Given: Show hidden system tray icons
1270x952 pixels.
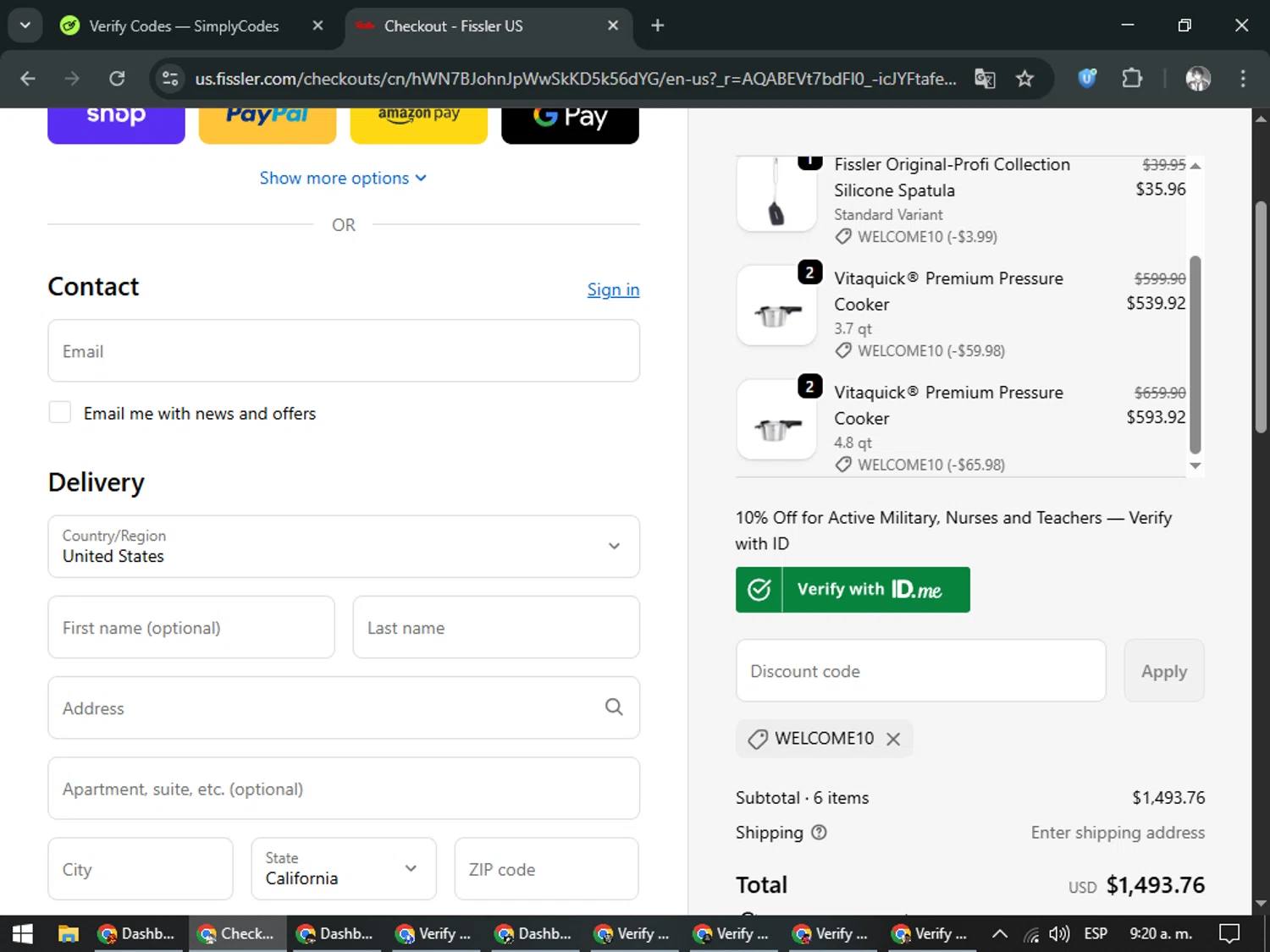Looking at the screenshot, I should point(999,933).
